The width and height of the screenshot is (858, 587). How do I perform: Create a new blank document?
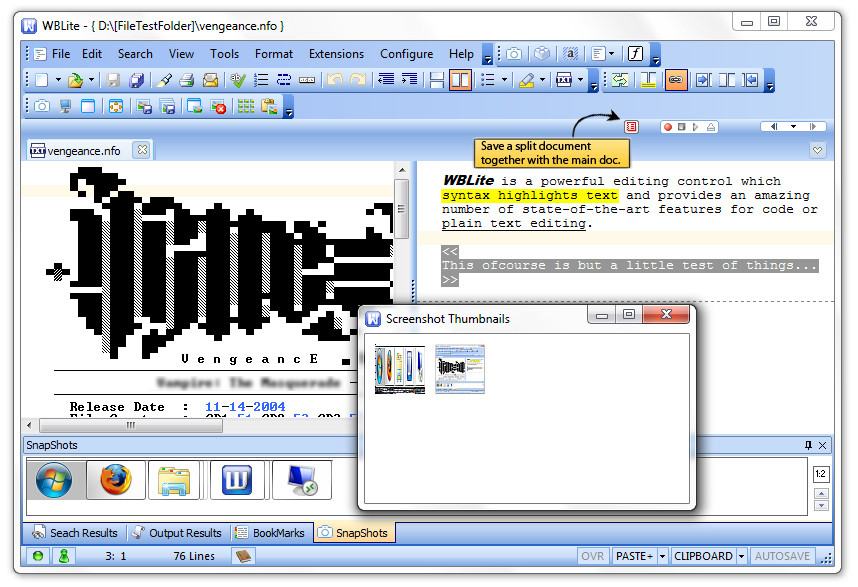point(42,80)
